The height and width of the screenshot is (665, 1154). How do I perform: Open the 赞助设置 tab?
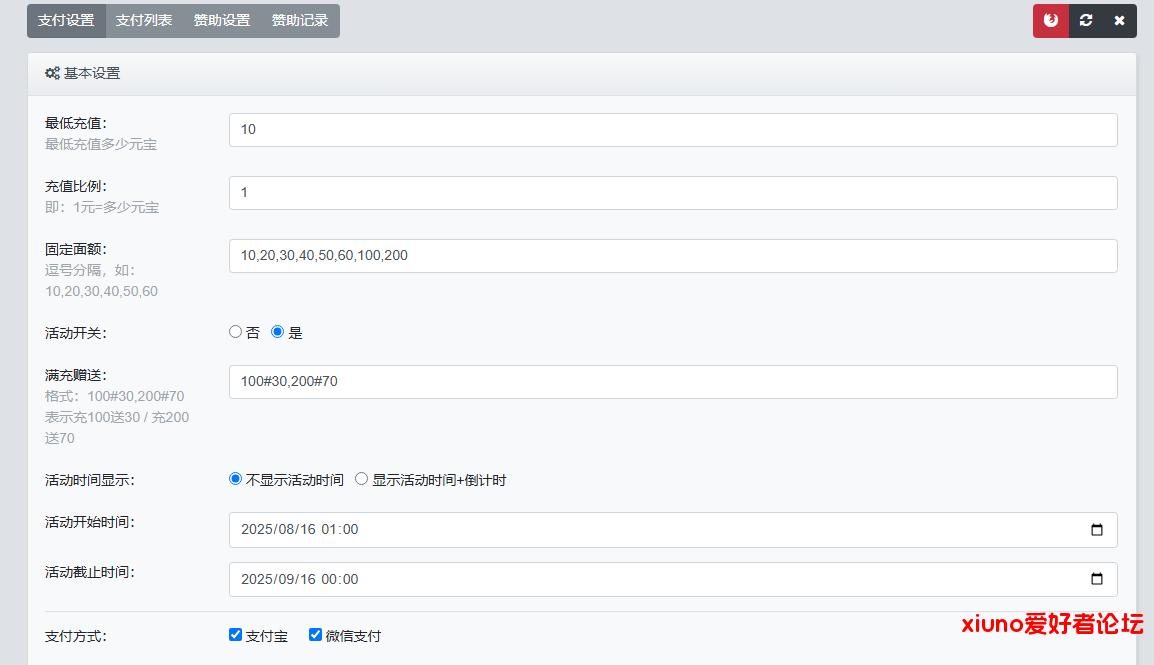(222, 21)
